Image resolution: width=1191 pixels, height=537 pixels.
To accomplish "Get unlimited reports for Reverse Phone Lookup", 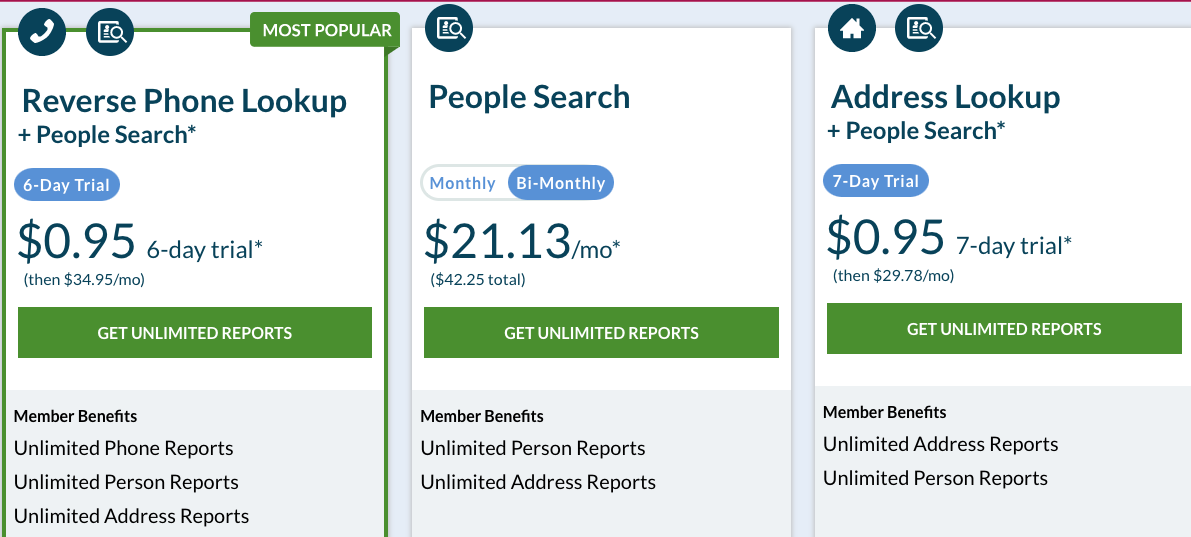I will 194,333.
